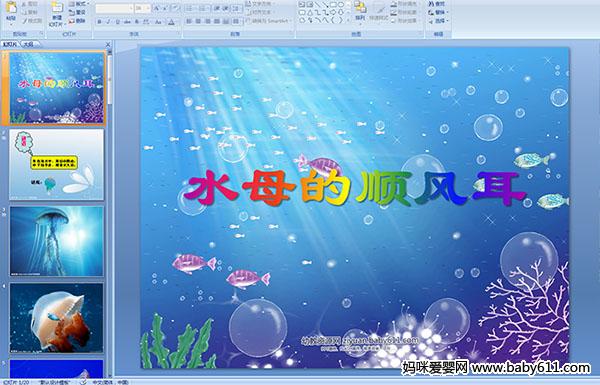Click the Reset slide button
The width and height of the screenshot is (600, 385).
78,12
